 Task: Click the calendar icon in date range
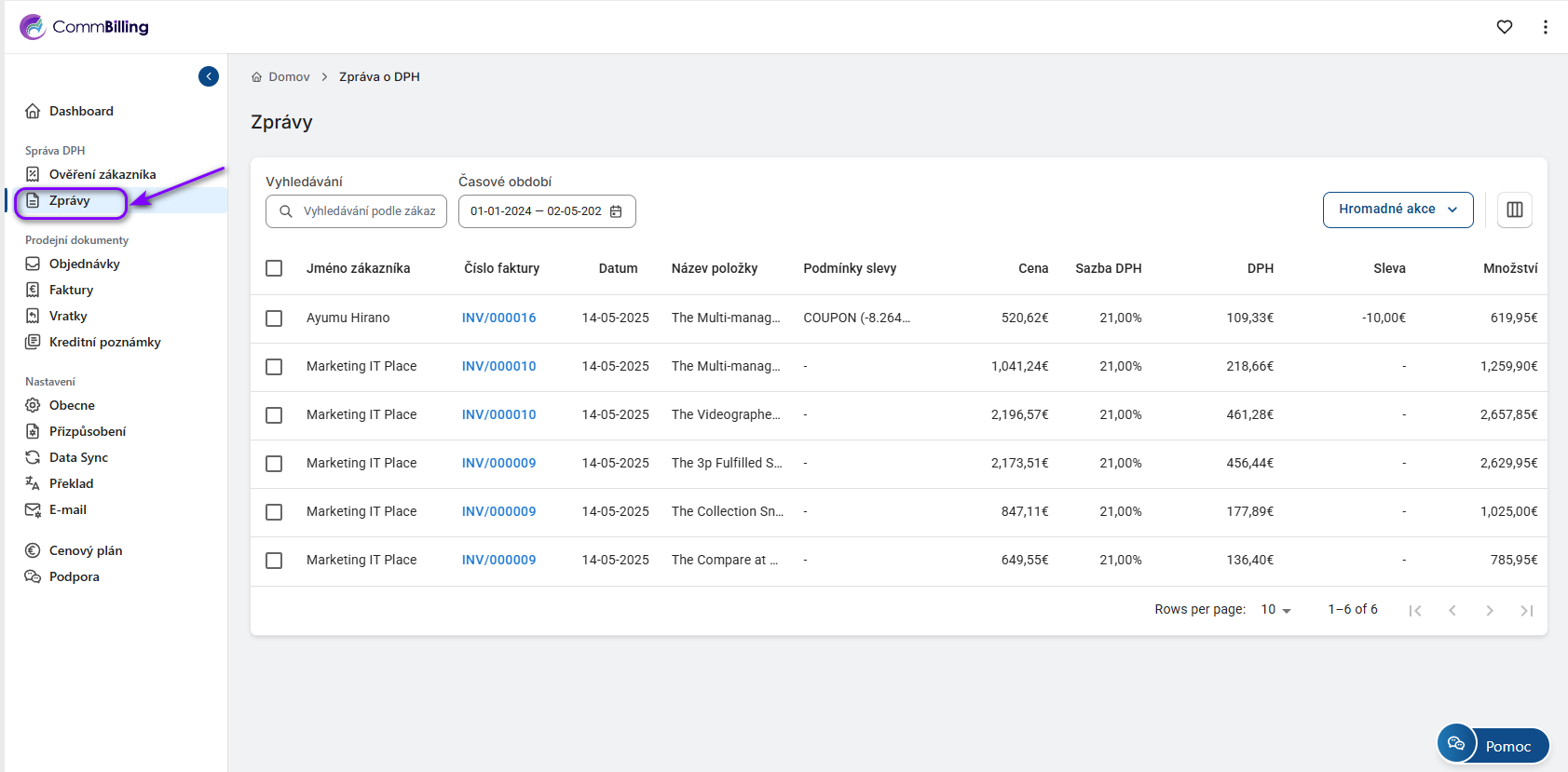[x=616, y=211]
